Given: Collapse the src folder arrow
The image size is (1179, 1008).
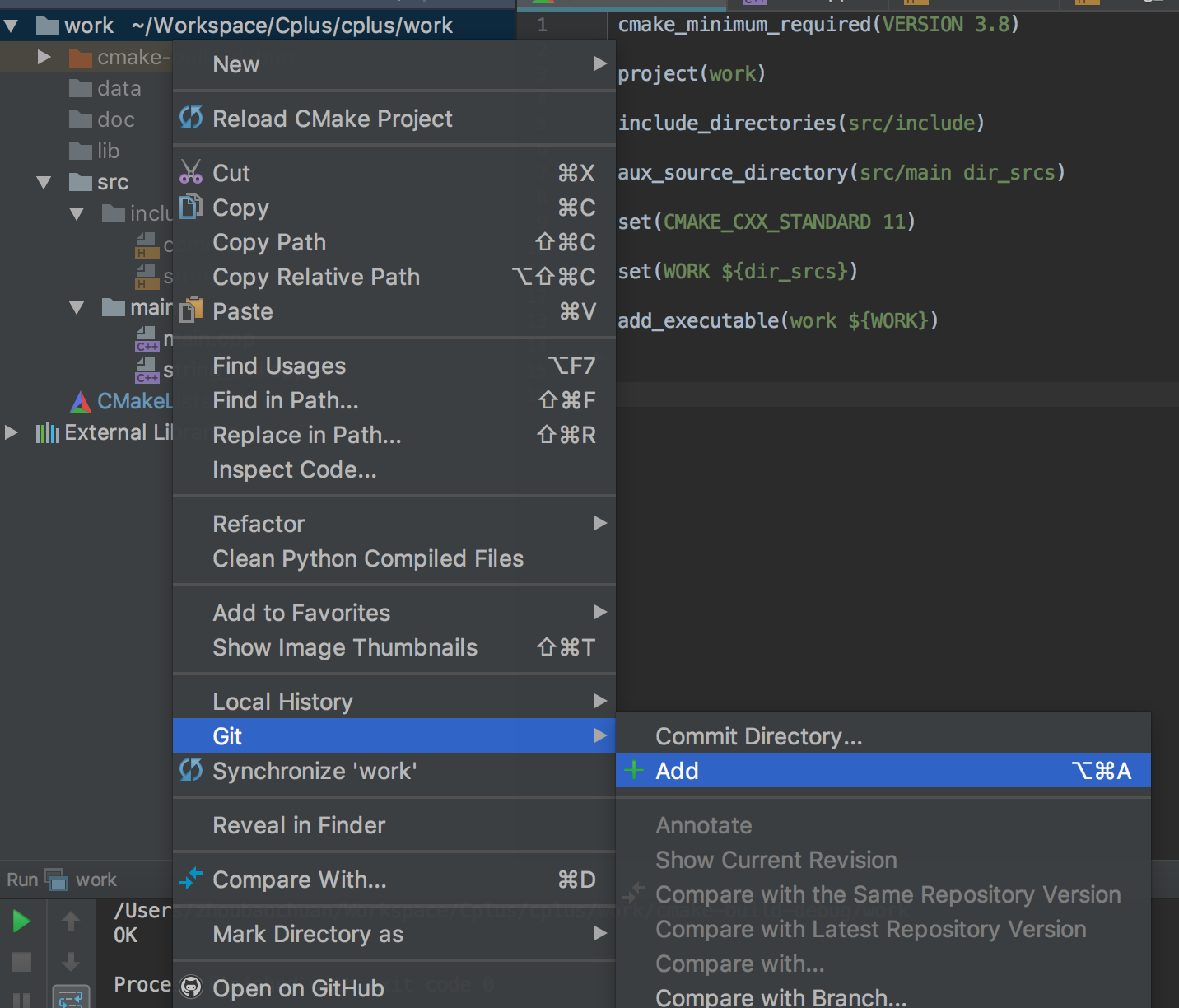Looking at the screenshot, I should coord(44,182).
